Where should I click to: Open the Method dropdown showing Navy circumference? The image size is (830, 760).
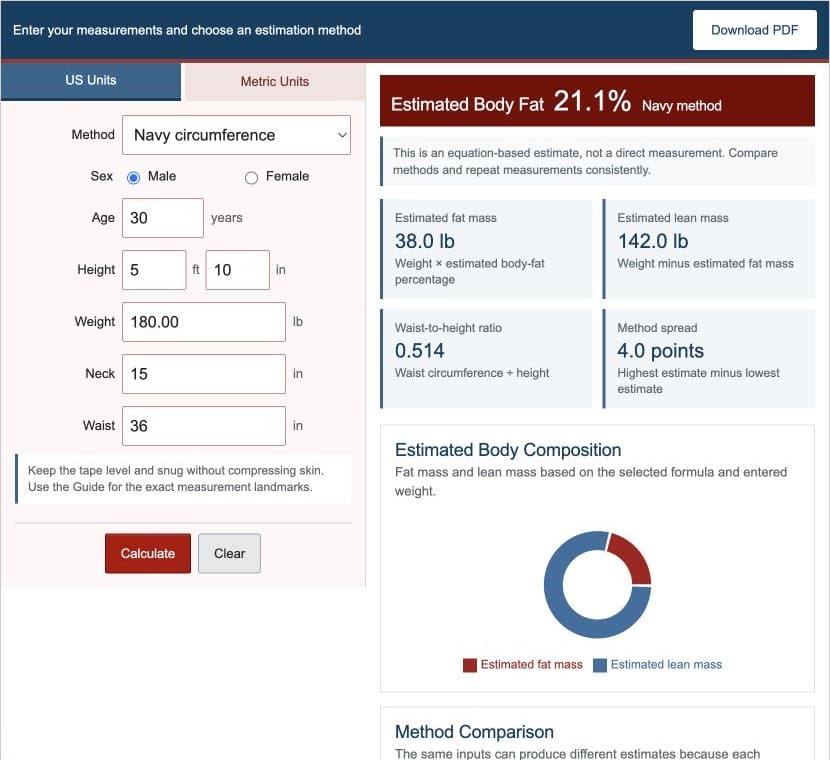click(x=236, y=135)
